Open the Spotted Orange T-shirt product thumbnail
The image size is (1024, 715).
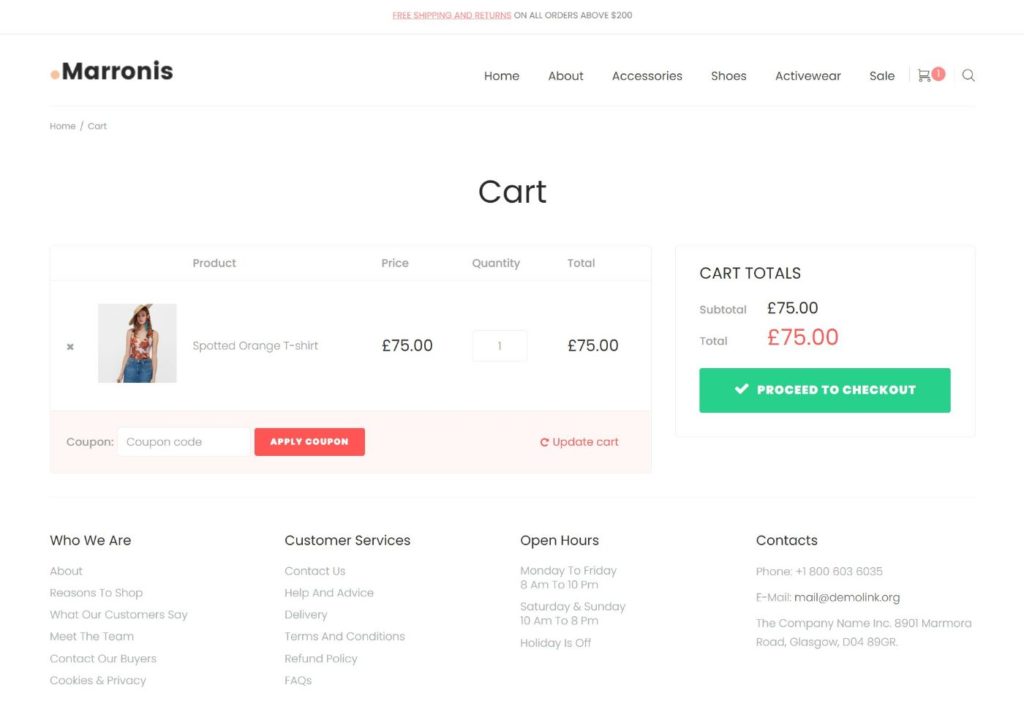[x=137, y=343]
